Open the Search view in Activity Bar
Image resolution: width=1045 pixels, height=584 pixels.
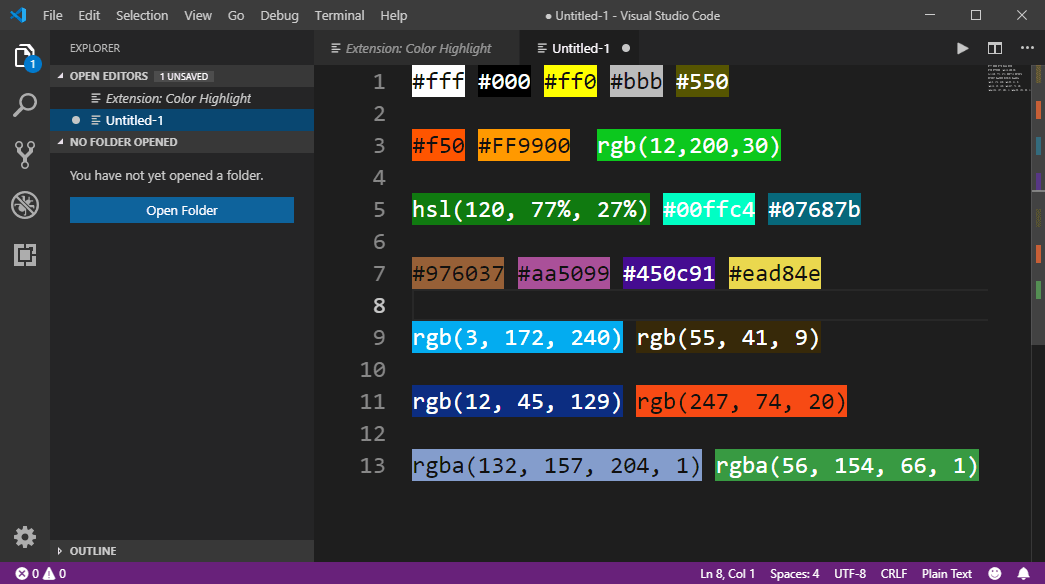click(25, 104)
